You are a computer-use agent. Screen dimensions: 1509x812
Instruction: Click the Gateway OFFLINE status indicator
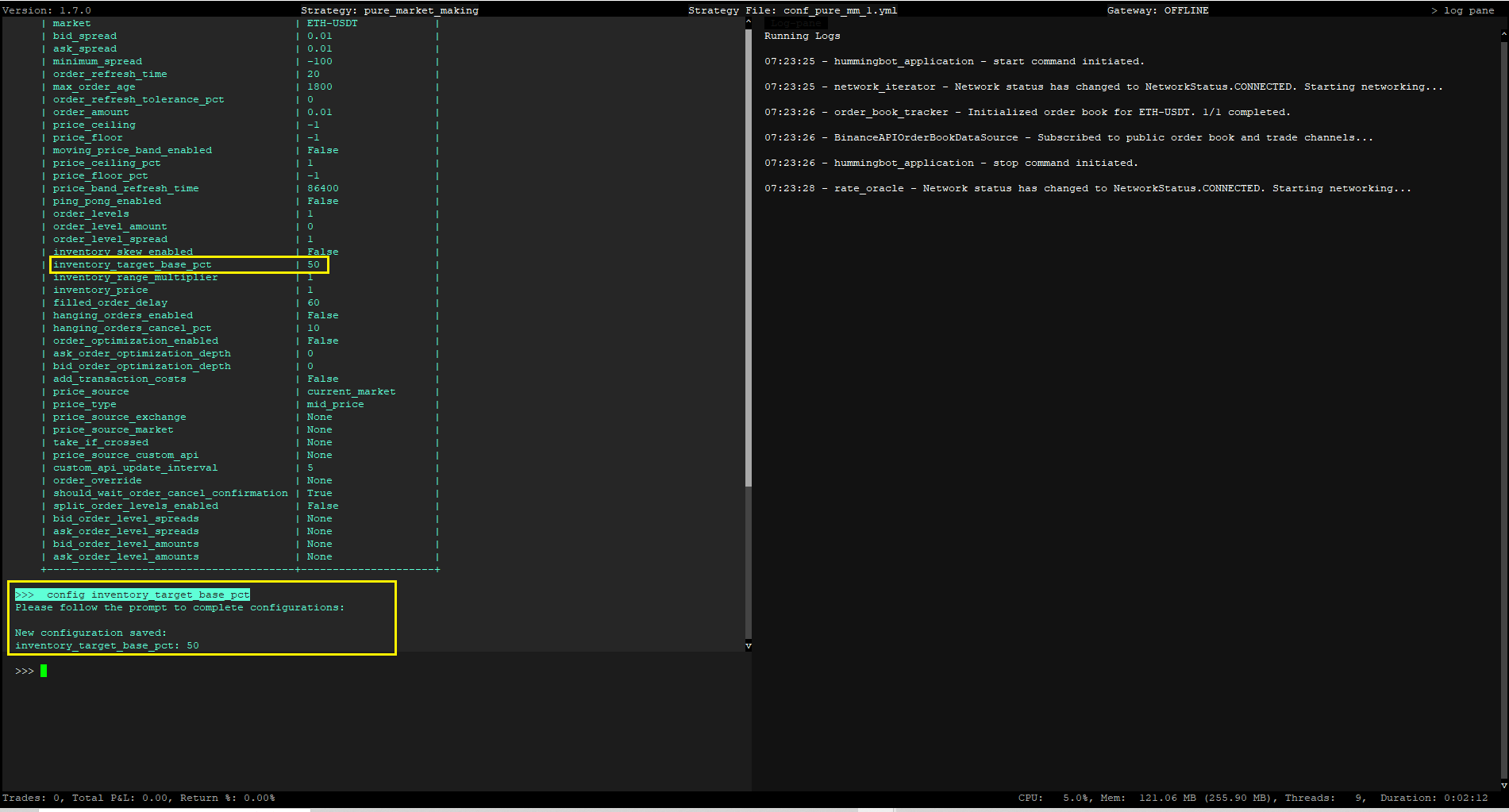click(1157, 10)
